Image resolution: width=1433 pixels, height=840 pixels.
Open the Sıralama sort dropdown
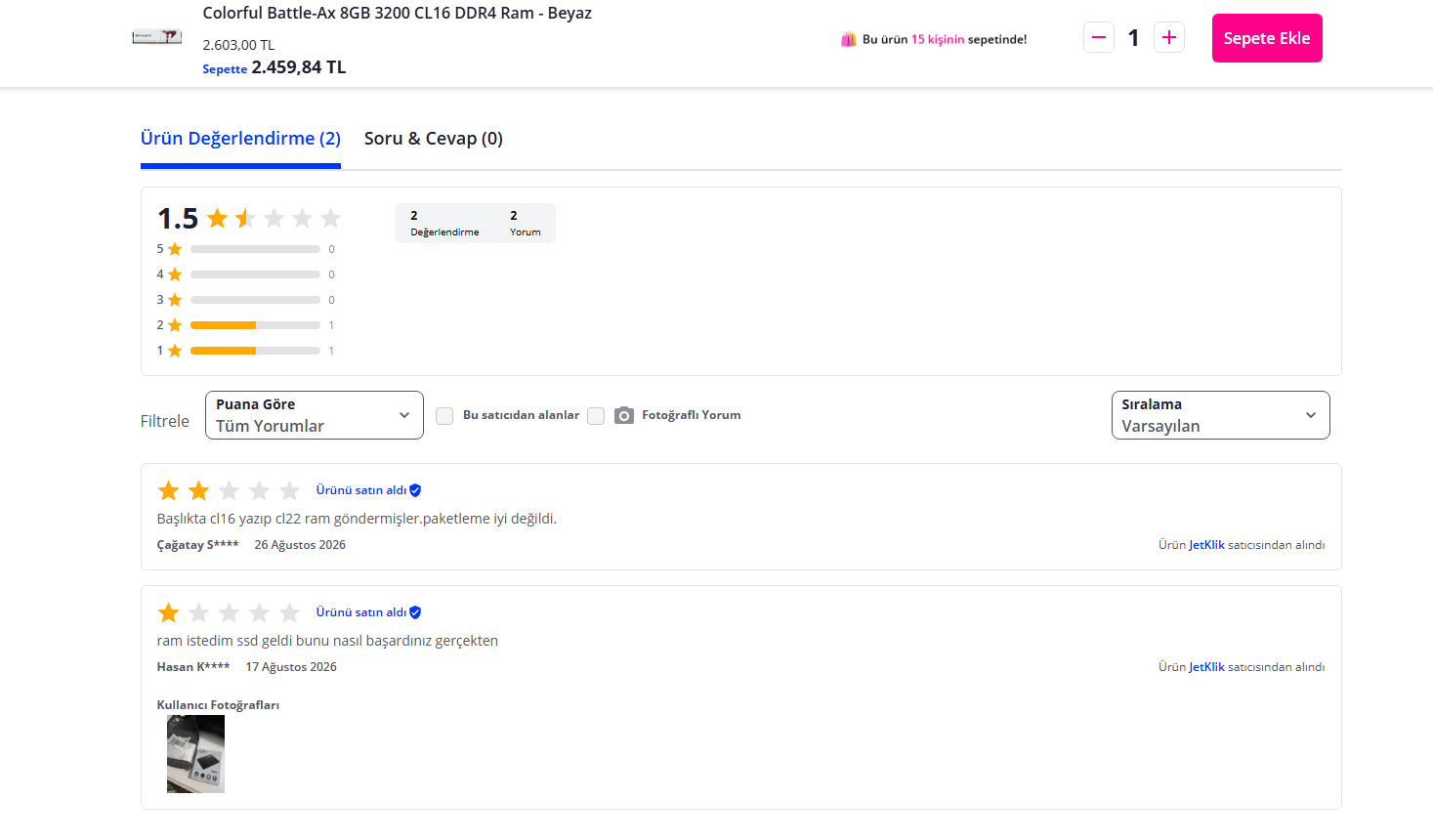(x=1220, y=415)
